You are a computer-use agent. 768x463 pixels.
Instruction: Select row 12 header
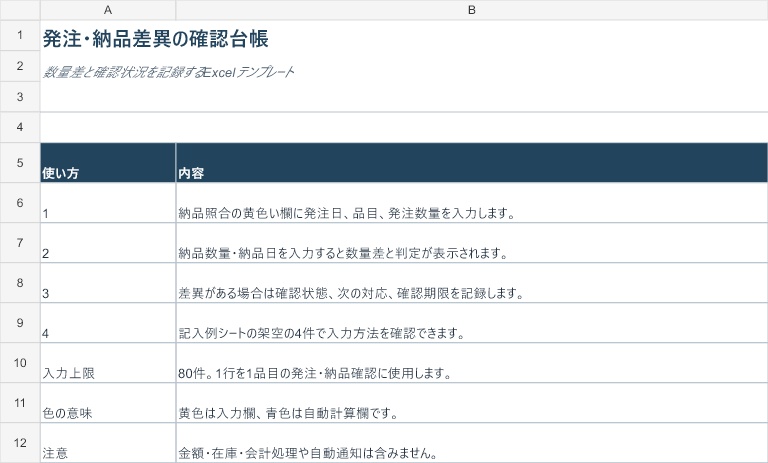point(20,443)
